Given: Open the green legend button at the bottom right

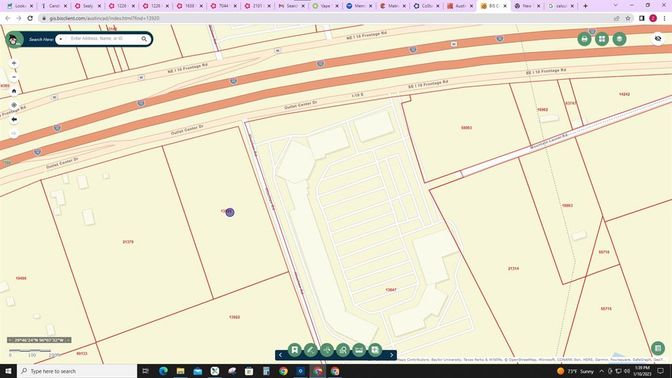Looking at the screenshot, I should click(657, 348).
